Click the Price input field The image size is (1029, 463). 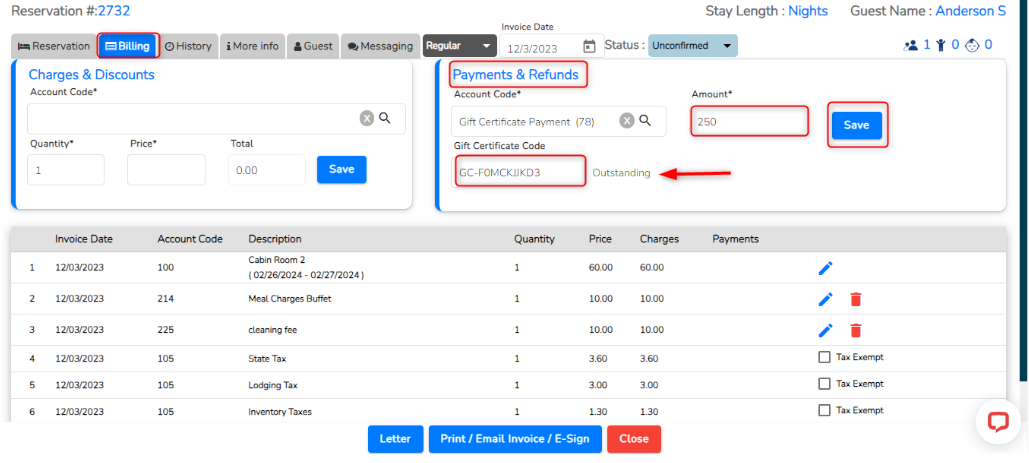(166, 170)
